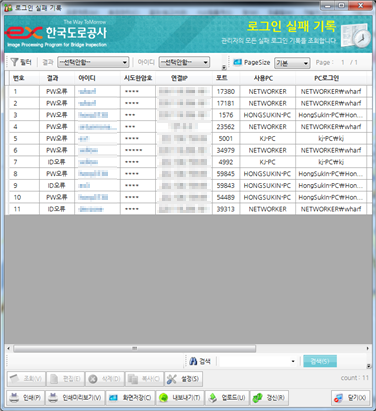Click the horizontal scrollbar thumb
Viewport: 376px width, 411px height.
[134, 348]
